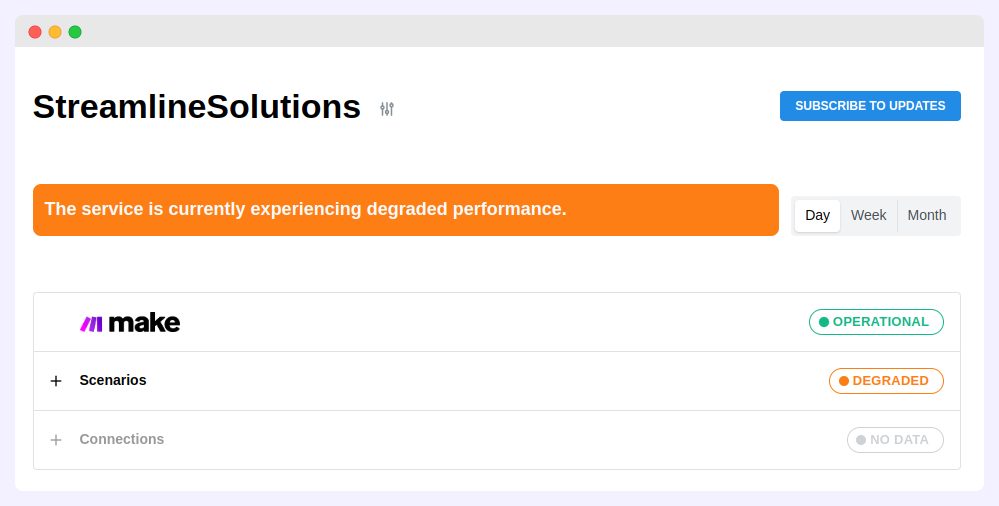999x506 pixels.
Task: Click the make logo
Action: [130, 323]
